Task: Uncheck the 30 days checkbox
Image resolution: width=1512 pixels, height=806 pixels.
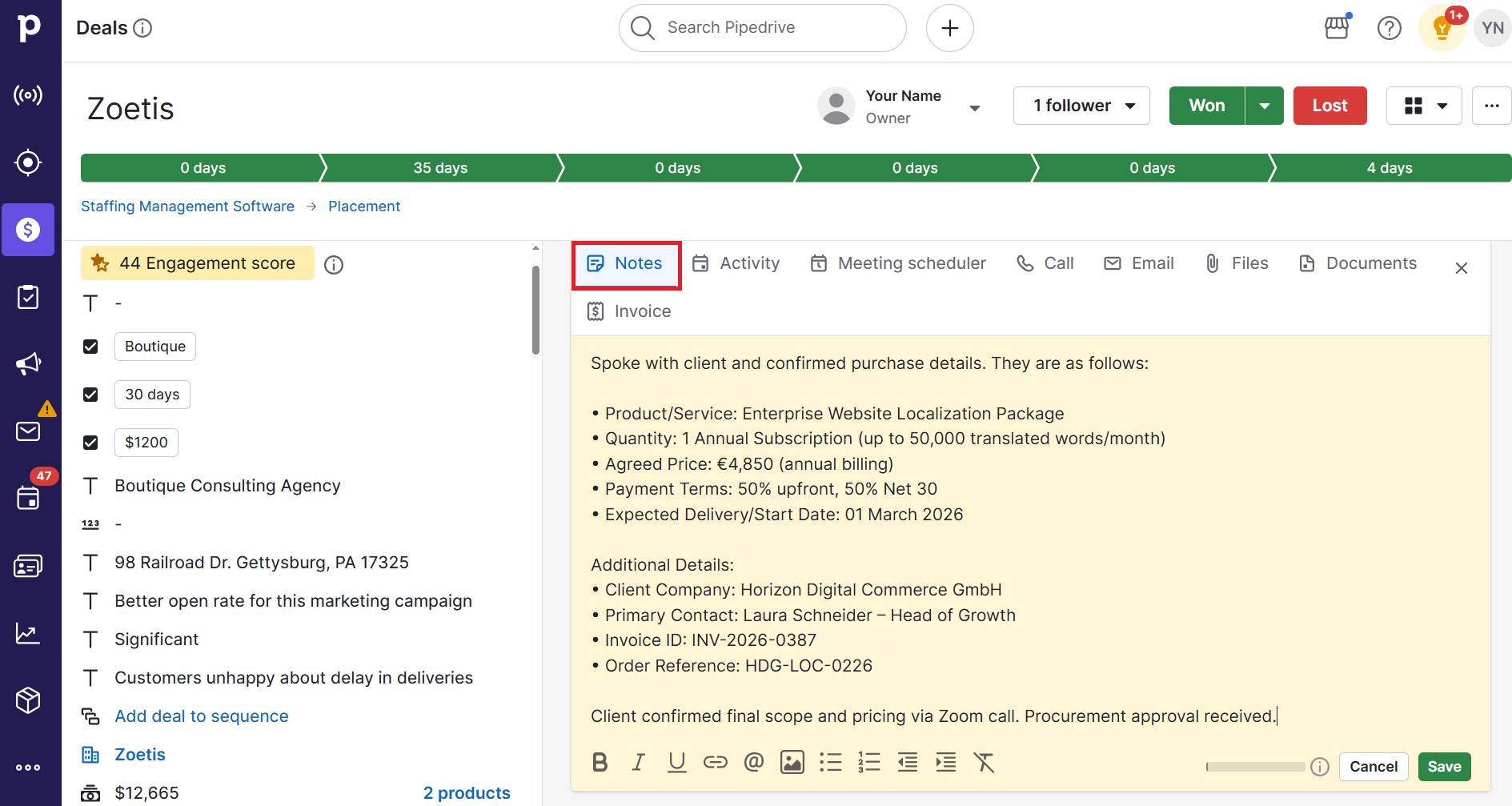Action: coord(90,395)
